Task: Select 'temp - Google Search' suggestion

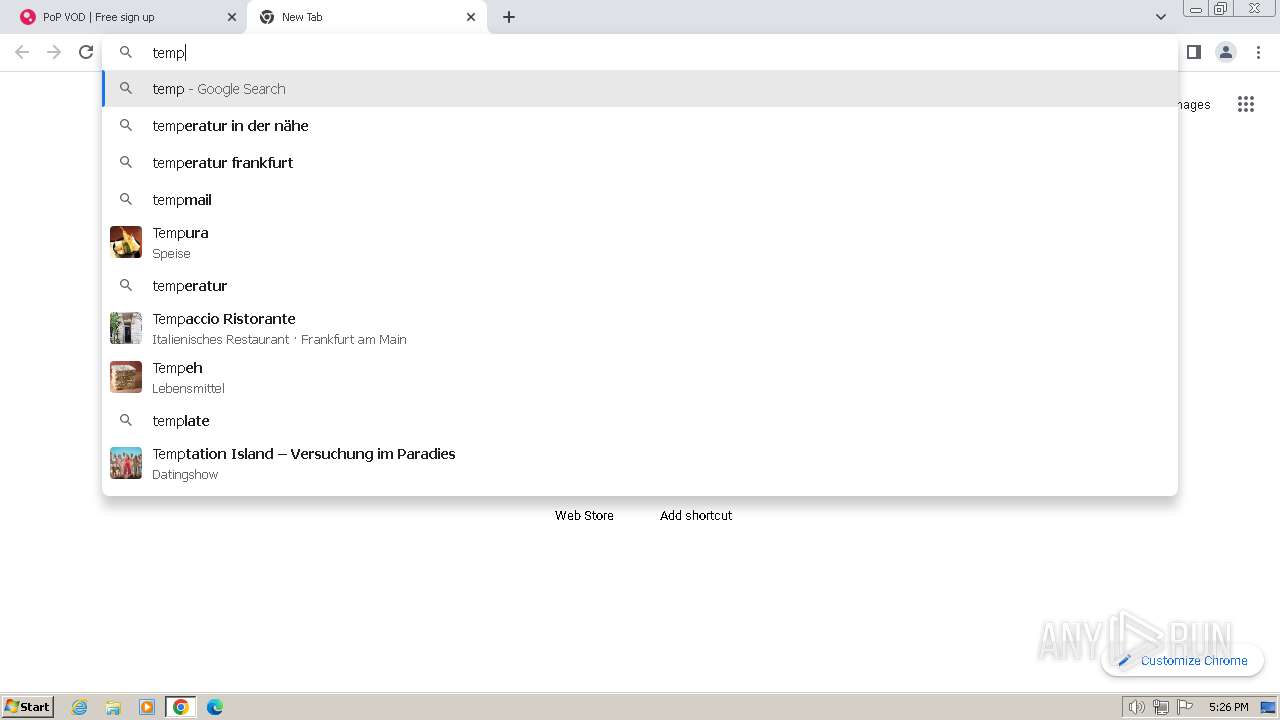Action: point(640,89)
